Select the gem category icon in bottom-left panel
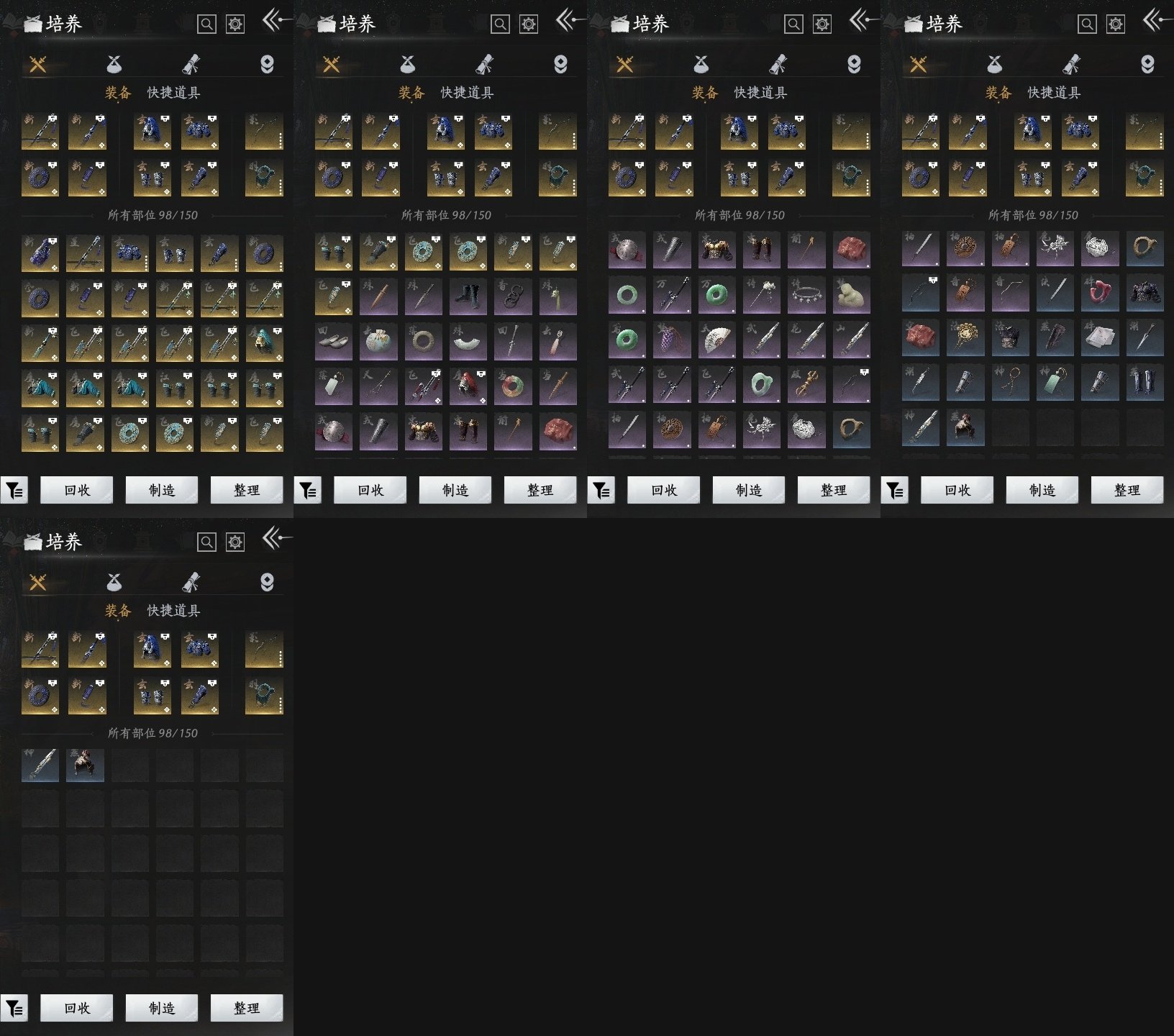The height and width of the screenshot is (1036, 1174). coord(267,583)
